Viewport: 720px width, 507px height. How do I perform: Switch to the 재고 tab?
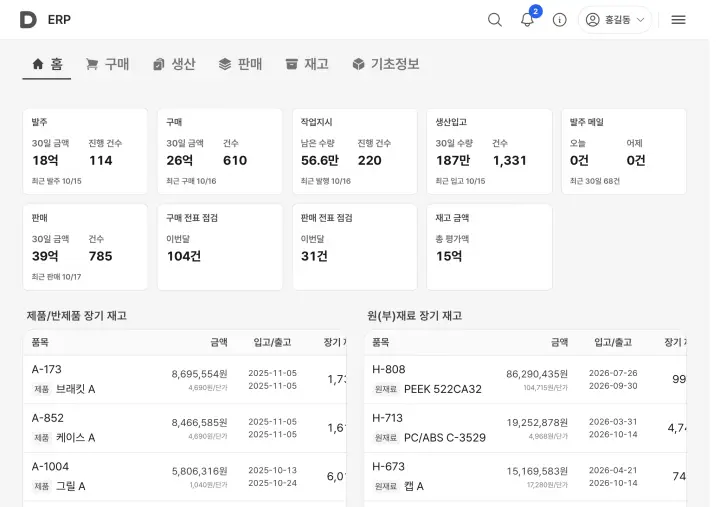[307, 64]
